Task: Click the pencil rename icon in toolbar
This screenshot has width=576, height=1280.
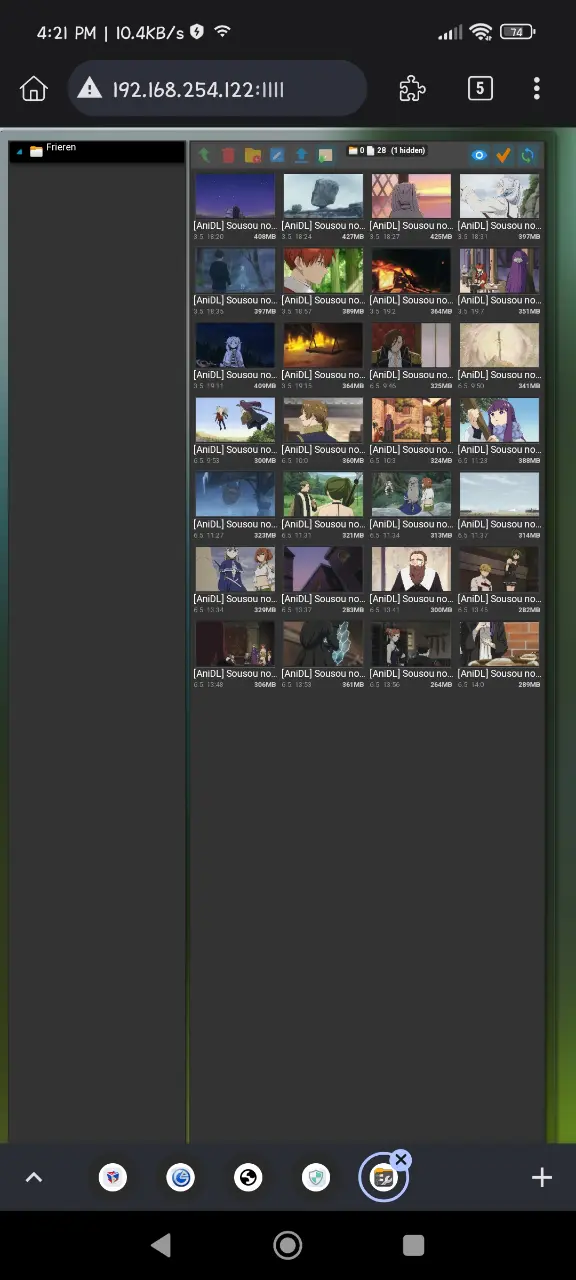Action: (x=277, y=155)
